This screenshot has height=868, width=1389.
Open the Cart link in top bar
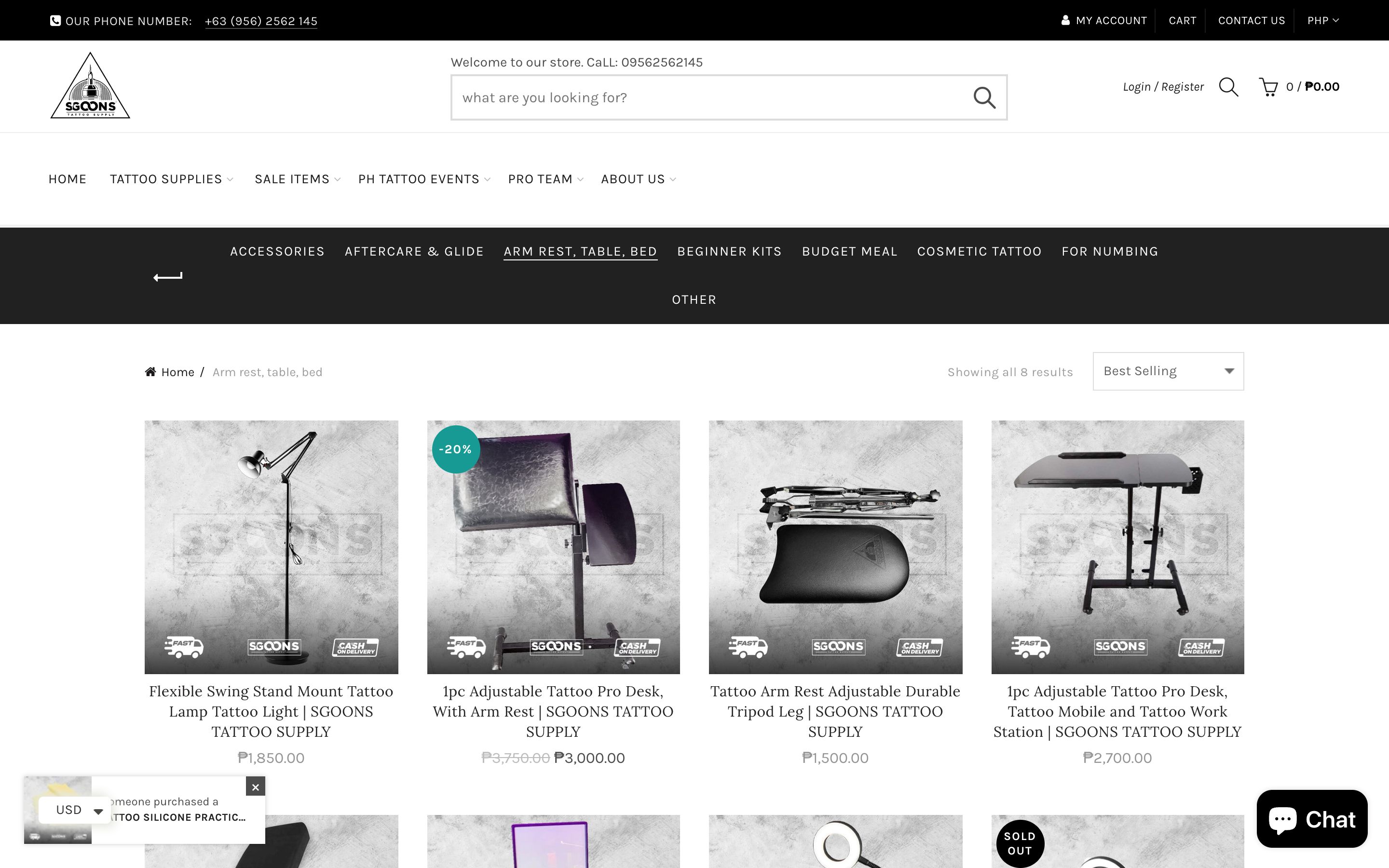tap(1183, 21)
